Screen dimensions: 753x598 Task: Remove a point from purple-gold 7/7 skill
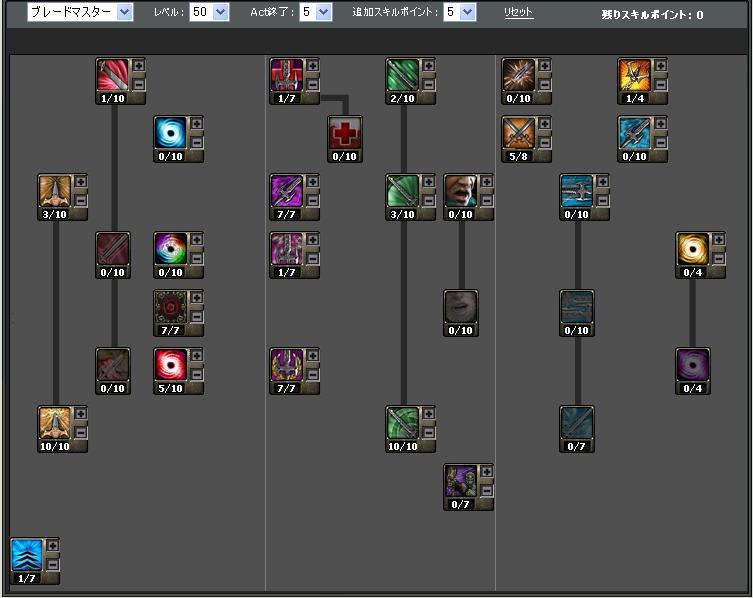(313, 375)
